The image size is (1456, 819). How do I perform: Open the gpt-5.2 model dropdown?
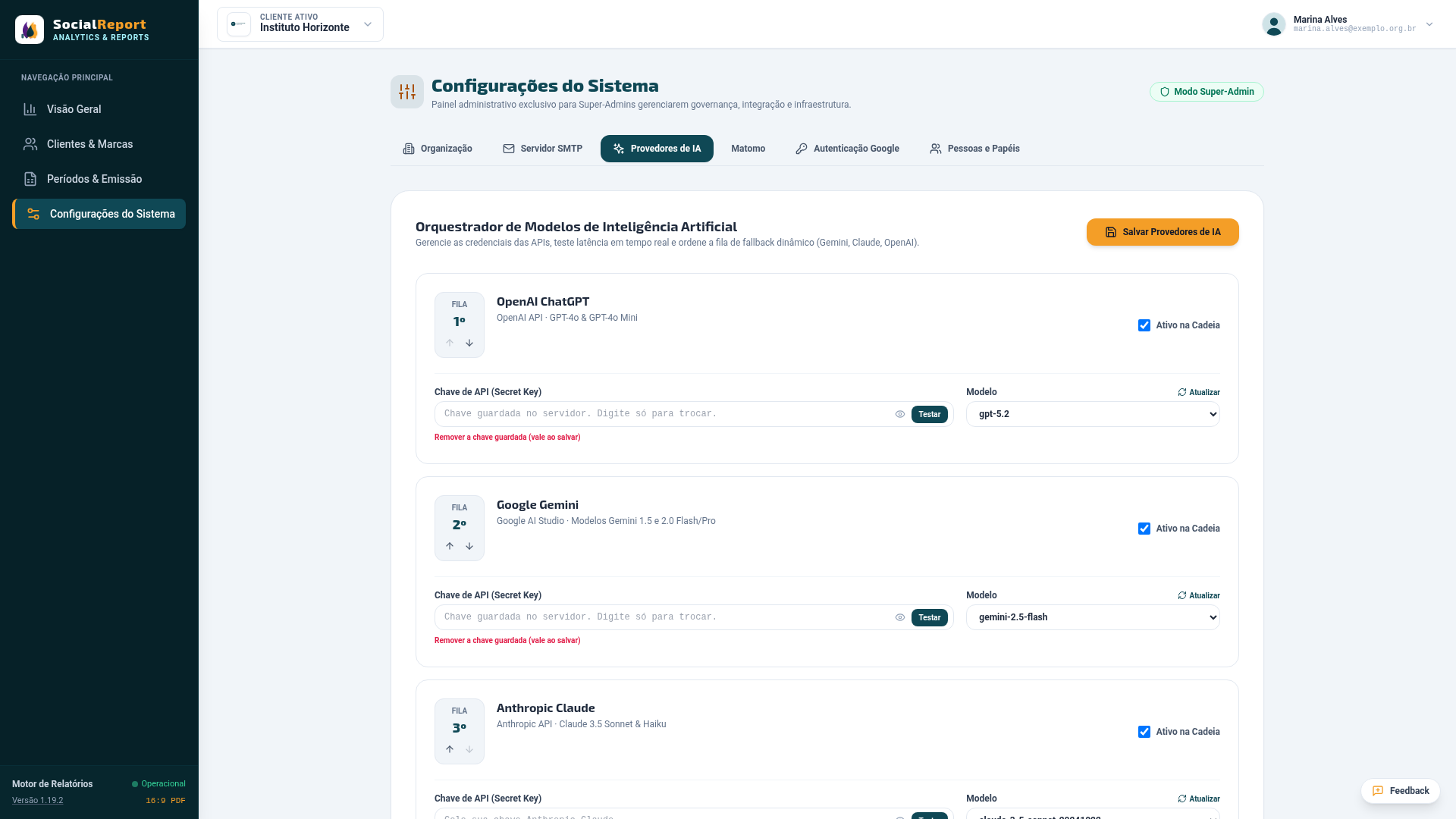tap(1093, 414)
